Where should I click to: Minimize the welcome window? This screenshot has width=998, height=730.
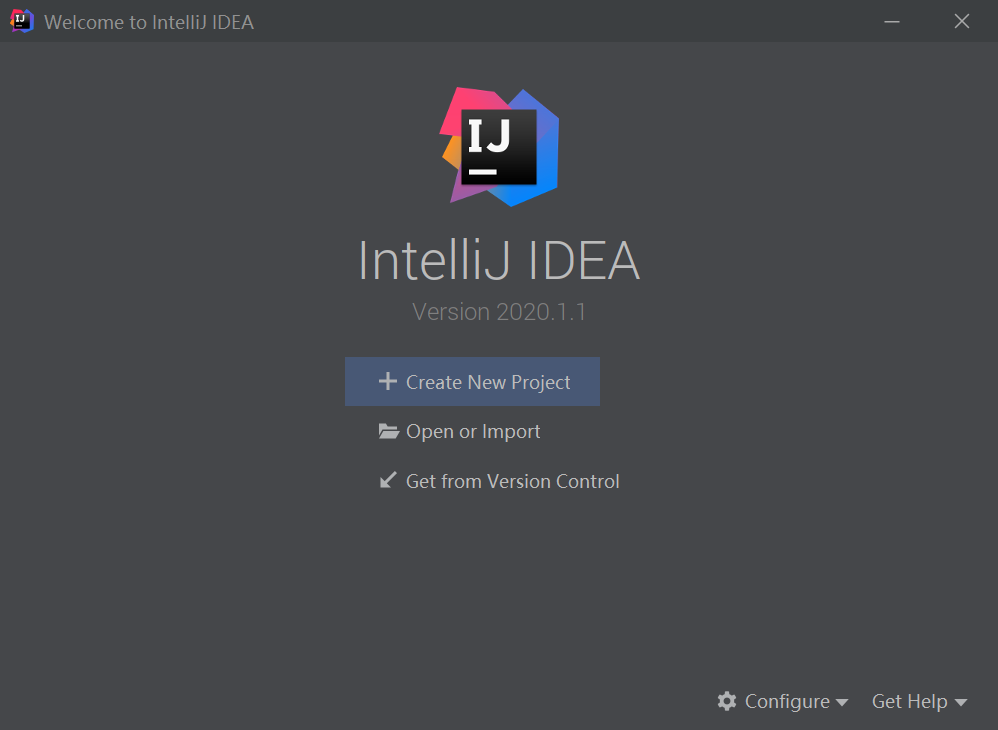[x=892, y=21]
